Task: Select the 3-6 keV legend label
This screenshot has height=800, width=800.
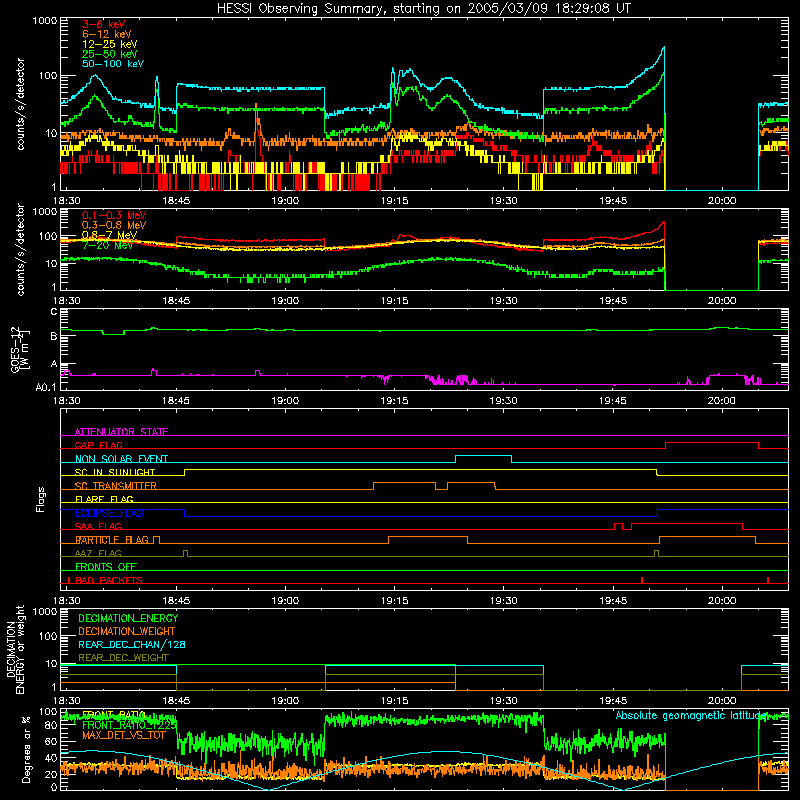Action: 104,24
